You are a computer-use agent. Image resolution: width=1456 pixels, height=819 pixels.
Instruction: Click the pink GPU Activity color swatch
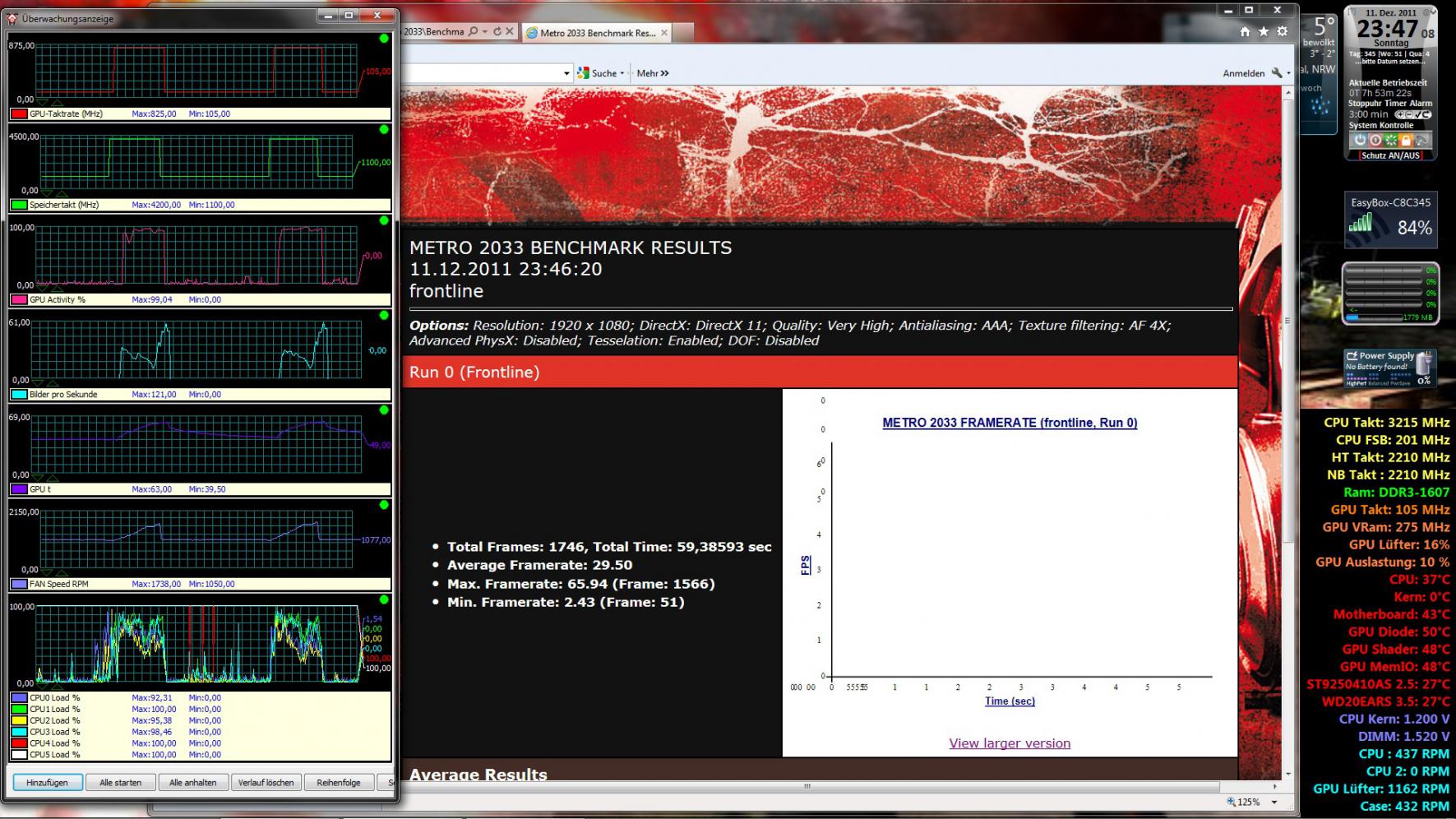(19, 299)
